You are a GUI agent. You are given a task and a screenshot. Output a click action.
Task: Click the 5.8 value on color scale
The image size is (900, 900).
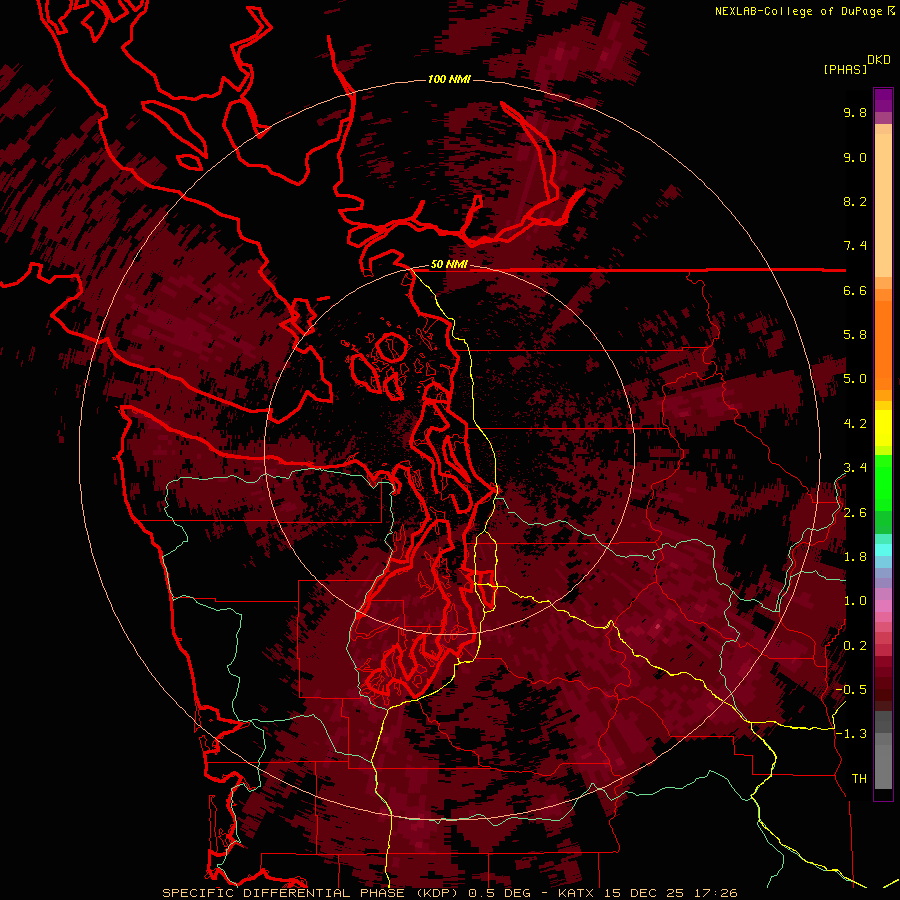[x=855, y=335]
